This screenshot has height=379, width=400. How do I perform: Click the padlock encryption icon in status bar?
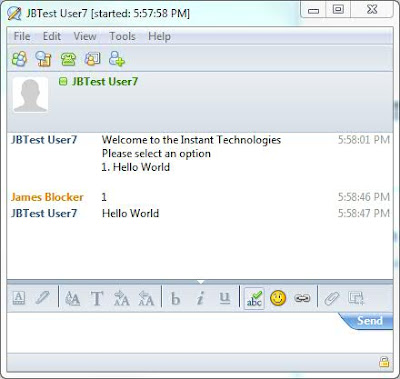384,362
